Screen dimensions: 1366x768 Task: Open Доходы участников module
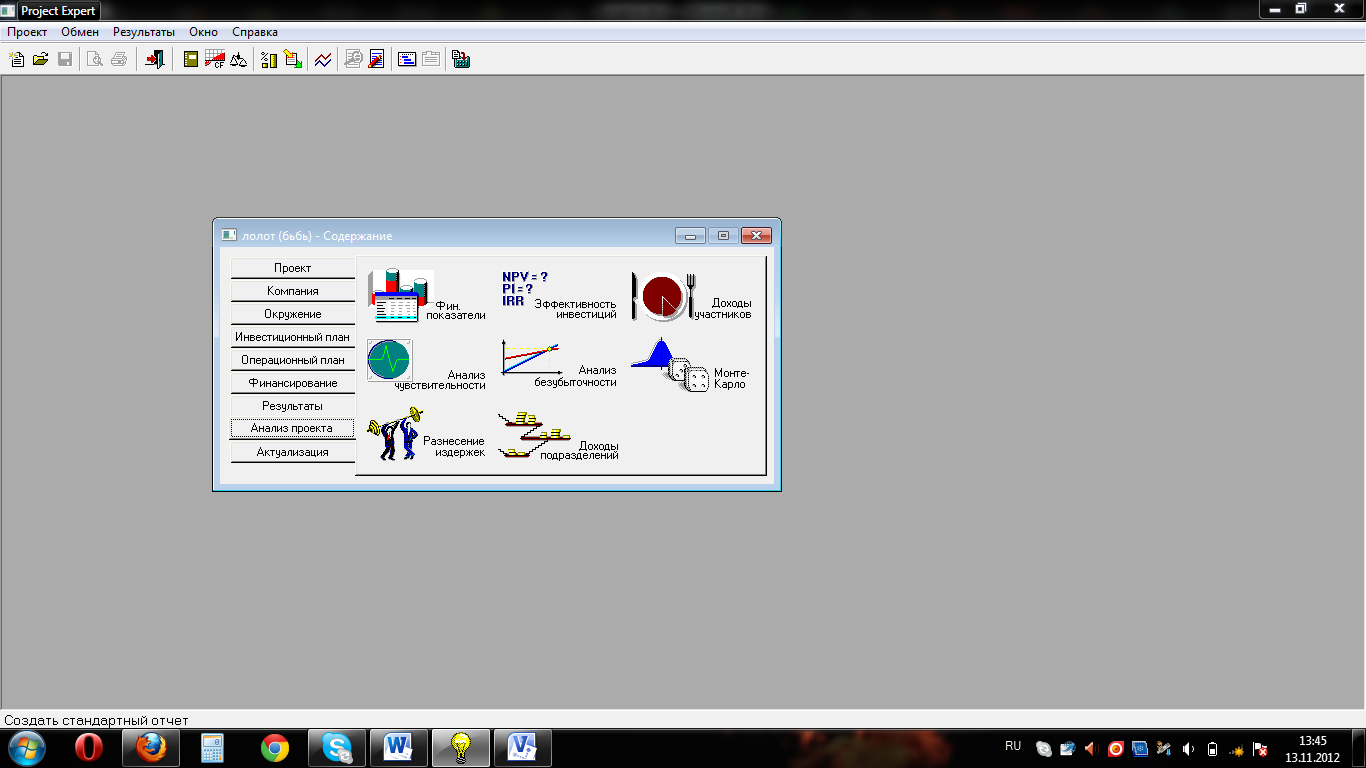click(691, 296)
